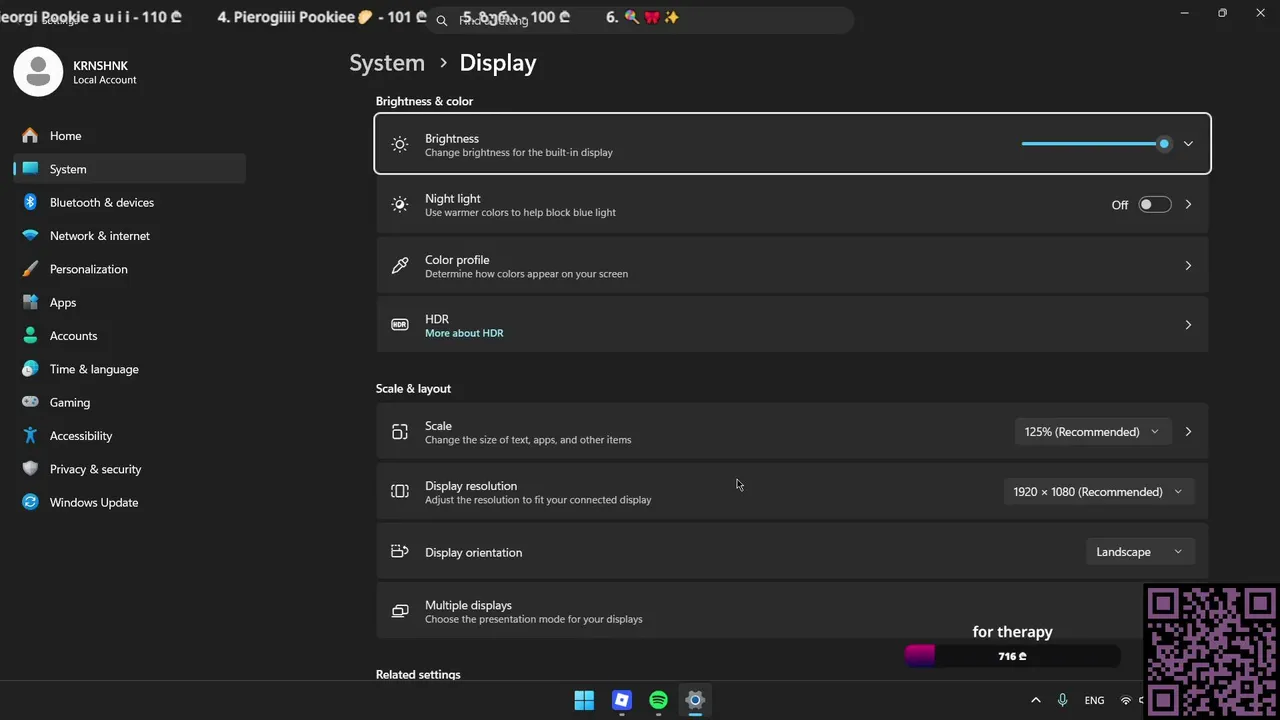The height and width of the screenshot is (720, 1280).
Task: Open HDR settings via its chevron
Action: [x=1188, y=325]
